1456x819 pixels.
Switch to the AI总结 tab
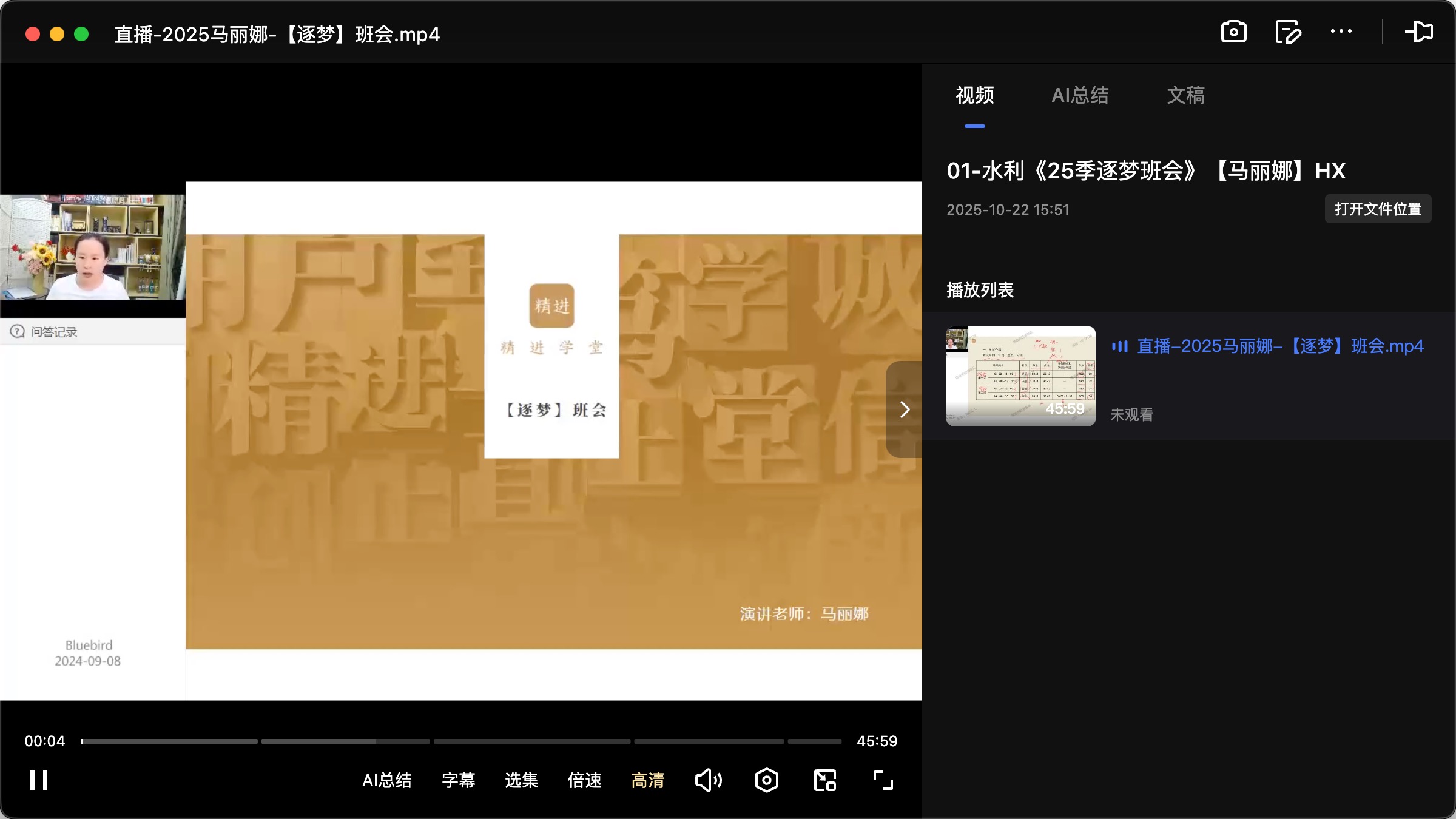[1081, 95]
